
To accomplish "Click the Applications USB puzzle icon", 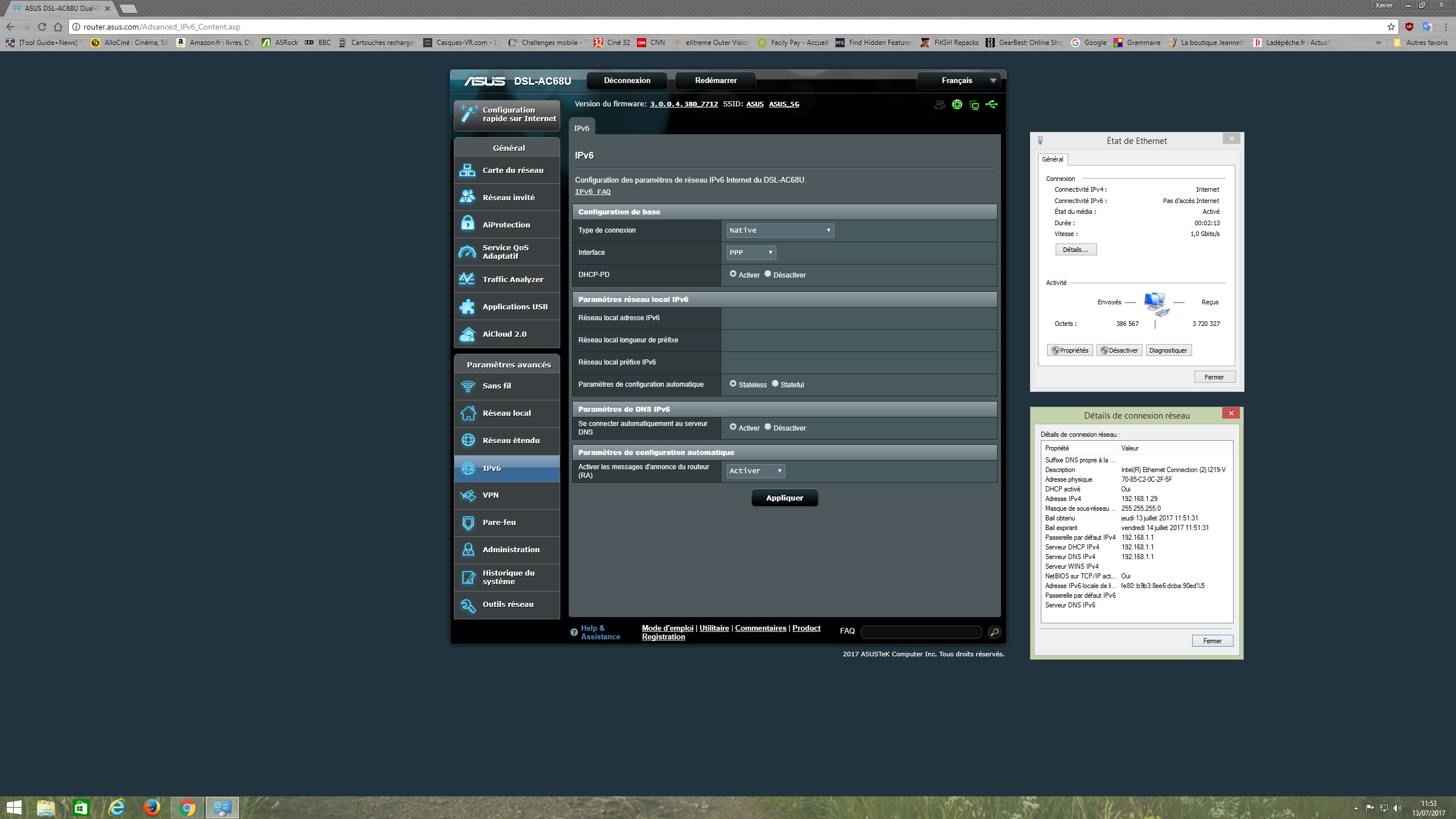I will tap(468, 307).
